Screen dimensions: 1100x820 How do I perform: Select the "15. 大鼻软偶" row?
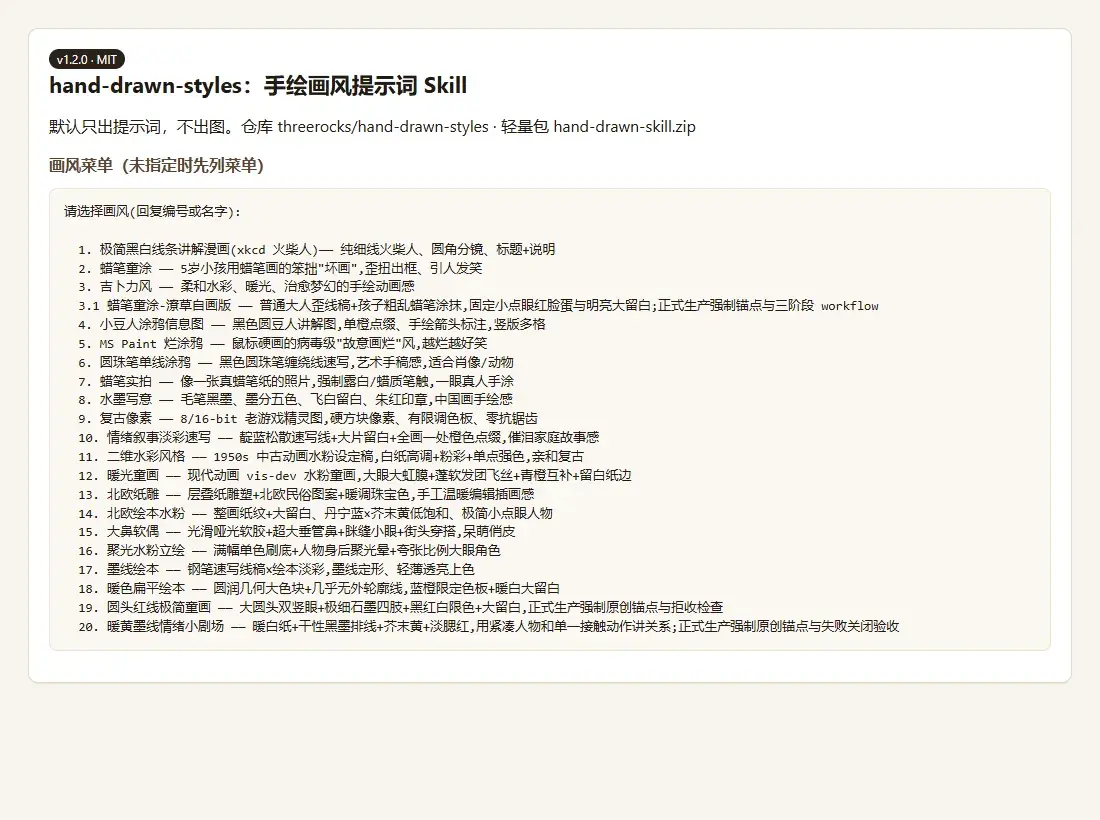coord(297,532)
